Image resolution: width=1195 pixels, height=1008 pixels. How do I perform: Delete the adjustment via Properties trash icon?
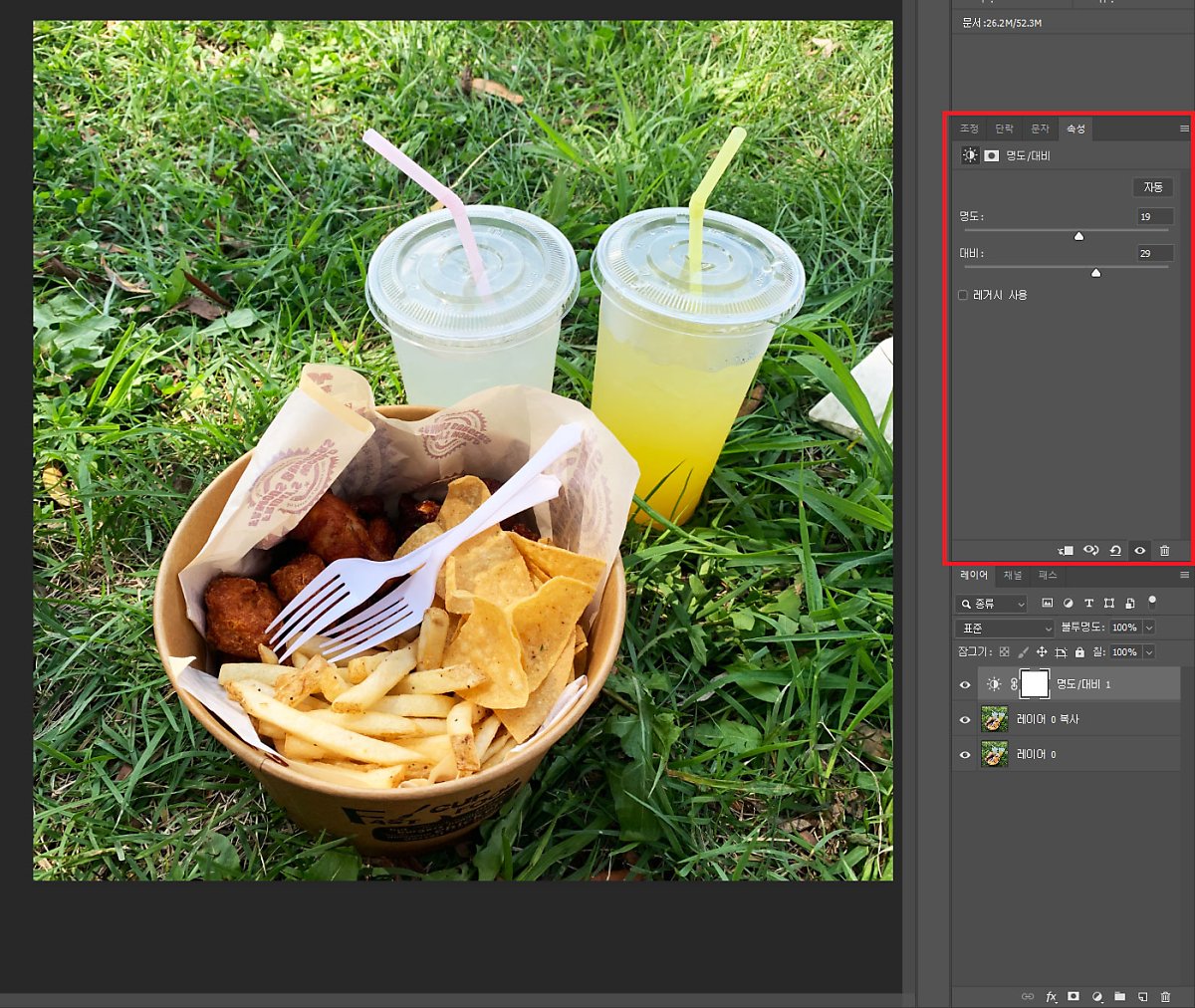[x=1164, y=551]
